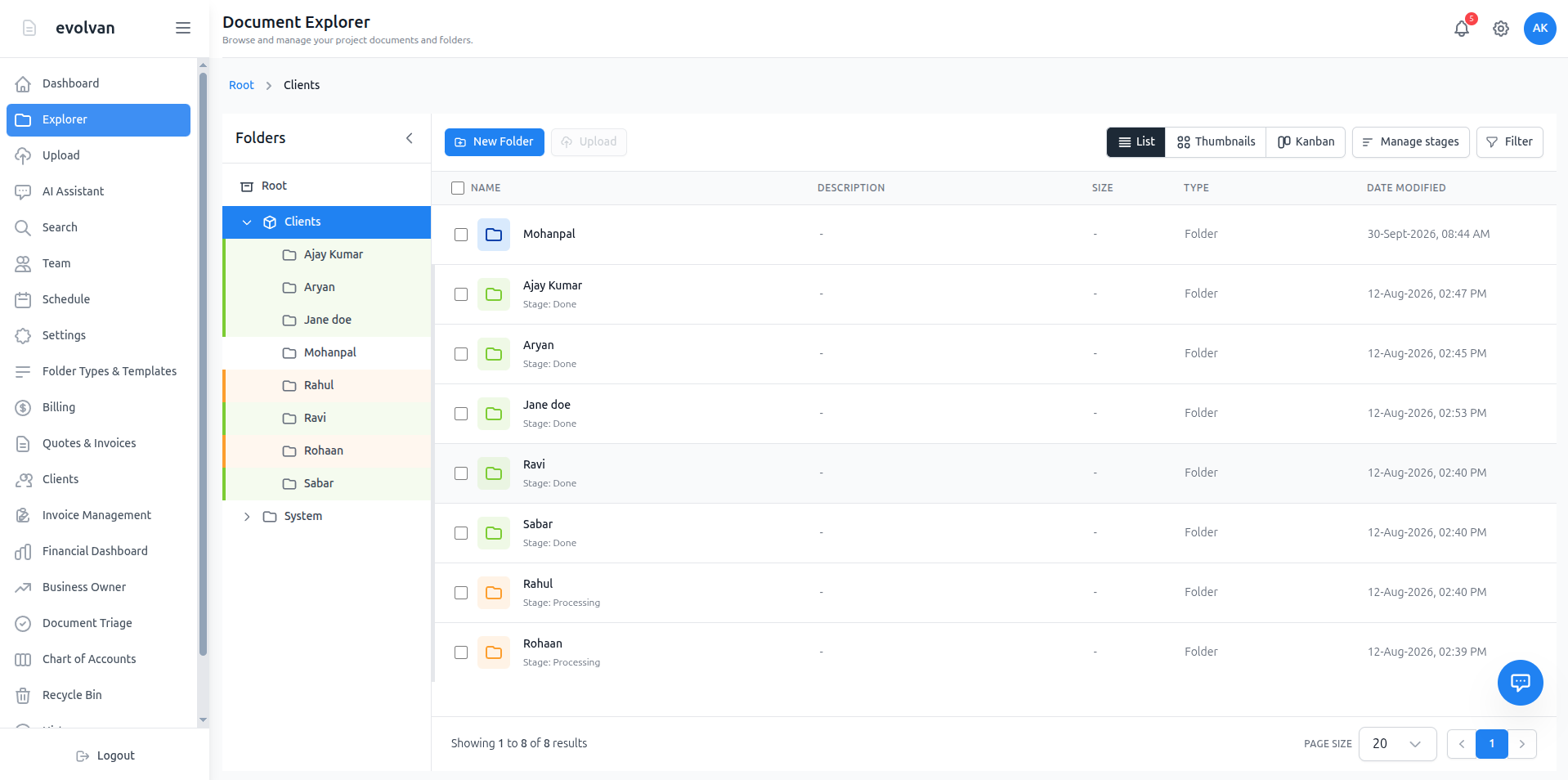This screenshot has height=780, width=1568.
Task: Open the Filter button
Action: (1510, 142)
